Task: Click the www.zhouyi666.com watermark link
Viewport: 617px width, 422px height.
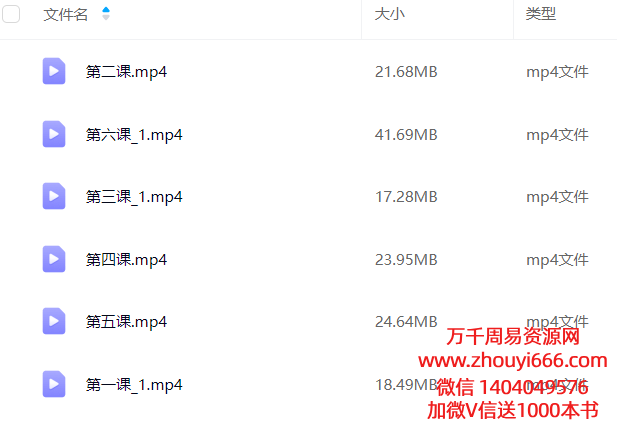Action: [513, 361]
